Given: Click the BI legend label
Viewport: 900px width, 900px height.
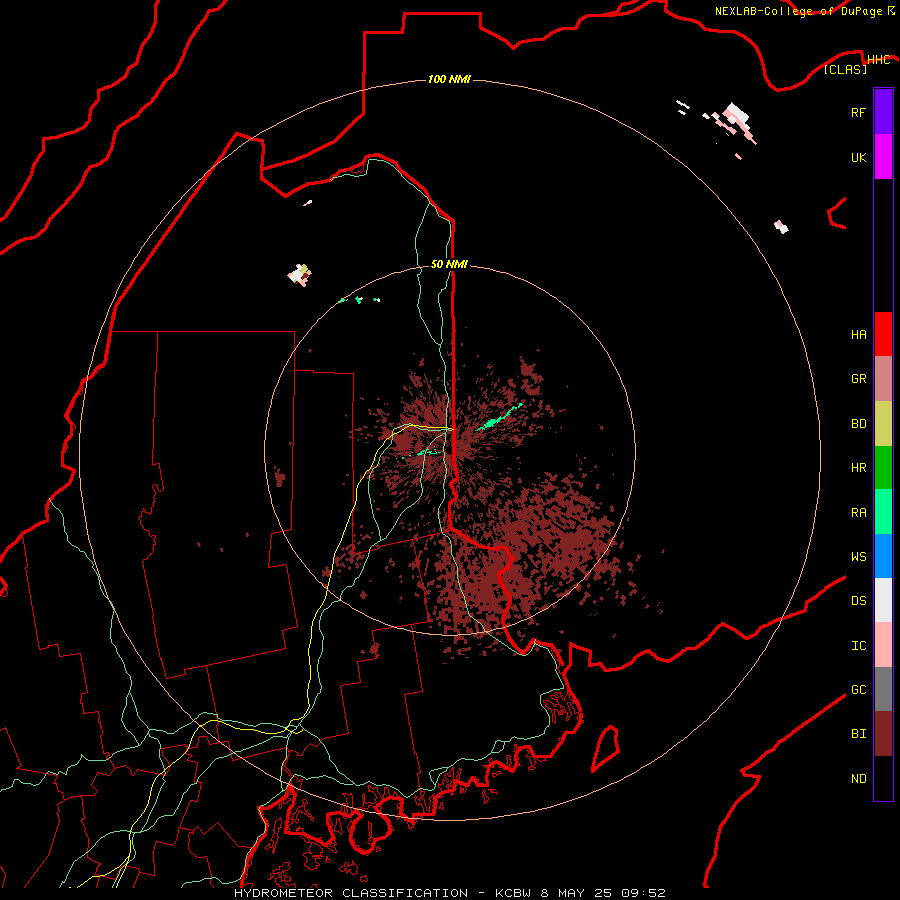Looking at the screenshot, I should click(x=858, y=734).
